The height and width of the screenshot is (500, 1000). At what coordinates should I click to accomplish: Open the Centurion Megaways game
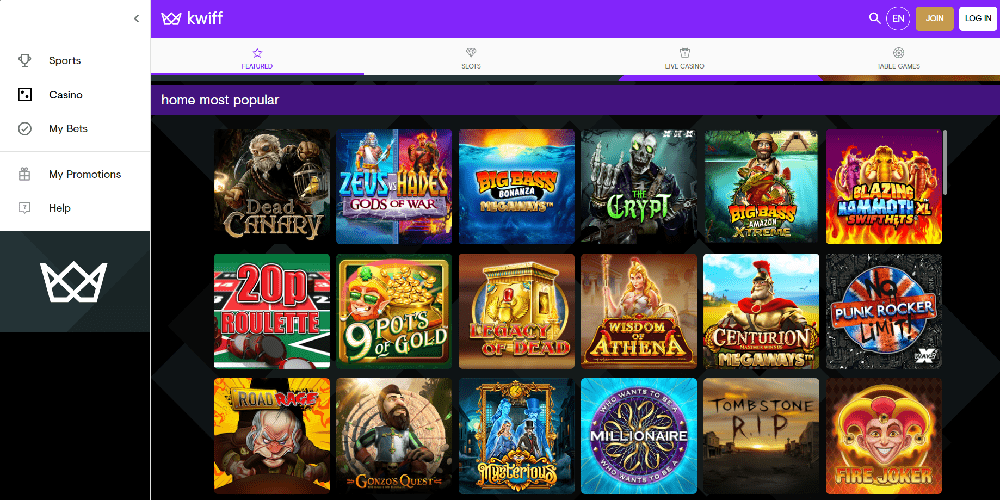(x=761, y=311)
